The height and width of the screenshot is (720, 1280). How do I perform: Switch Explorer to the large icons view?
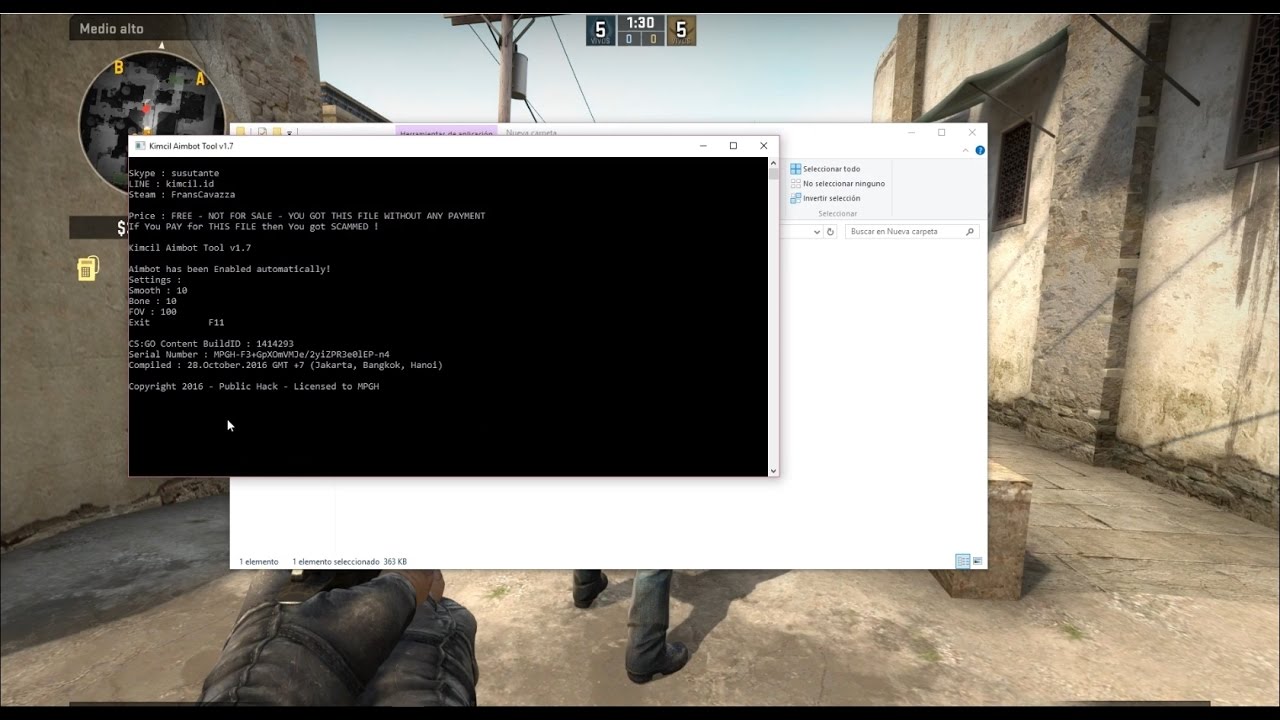pyautogui.click(x=977, y=561)
